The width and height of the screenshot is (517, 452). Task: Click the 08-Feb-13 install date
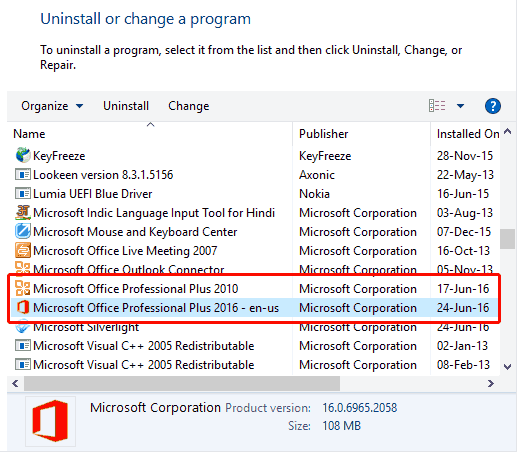point(463,365)
